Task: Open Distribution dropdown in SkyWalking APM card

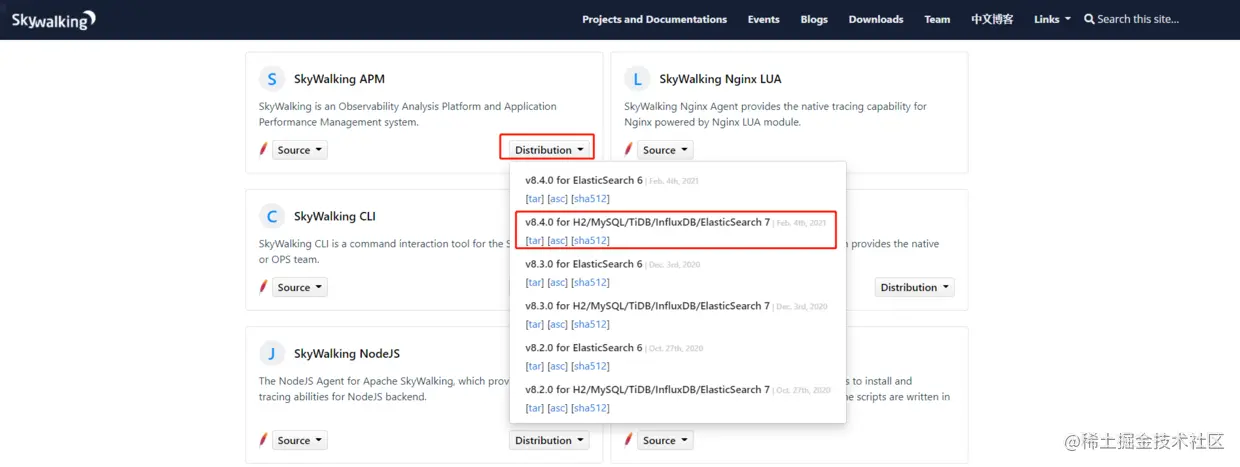Action: coord(549,150)
